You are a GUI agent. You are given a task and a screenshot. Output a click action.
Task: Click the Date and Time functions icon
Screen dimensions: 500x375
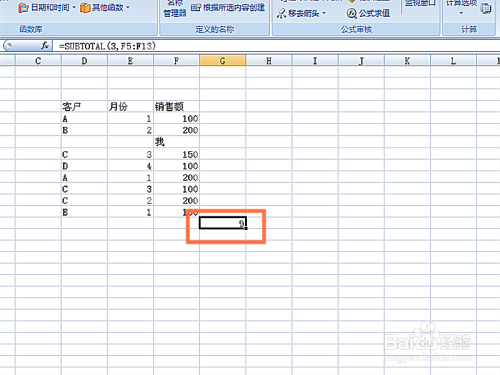(x=23, y=8)
